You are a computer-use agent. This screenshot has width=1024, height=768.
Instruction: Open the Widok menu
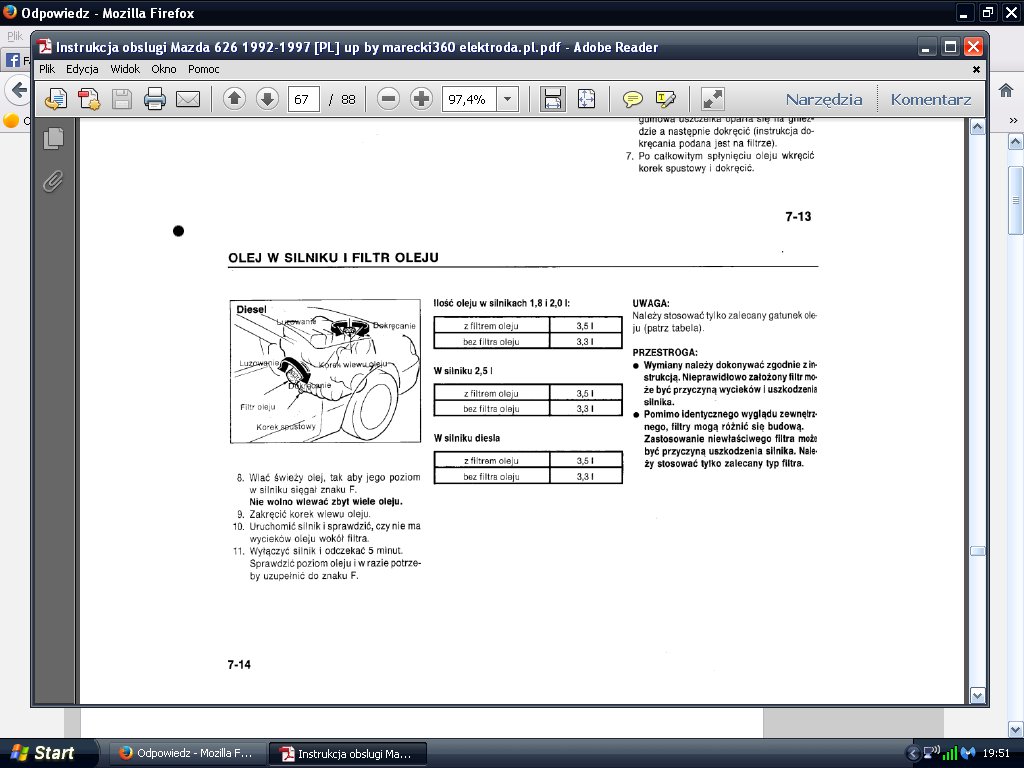coord(125,69)
